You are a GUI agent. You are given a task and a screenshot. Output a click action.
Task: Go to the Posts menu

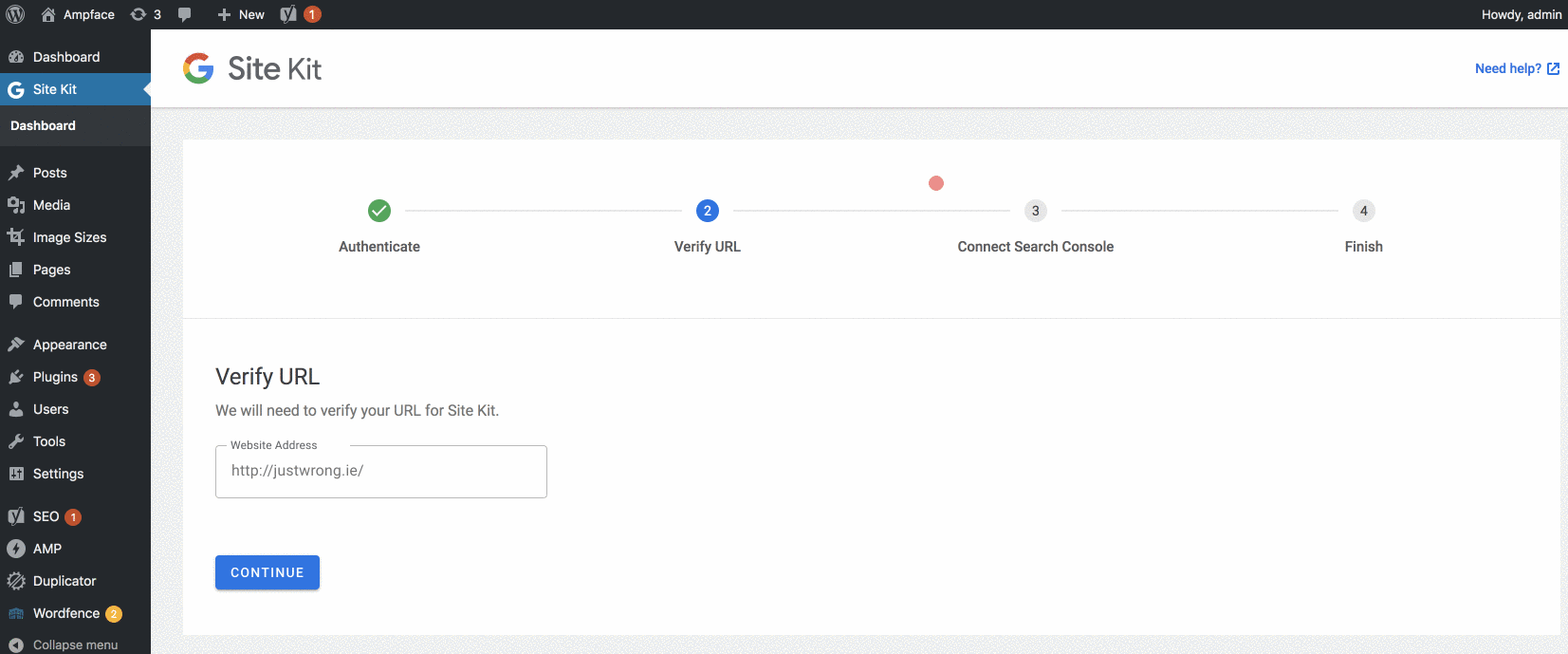click(x=75, y=173)
